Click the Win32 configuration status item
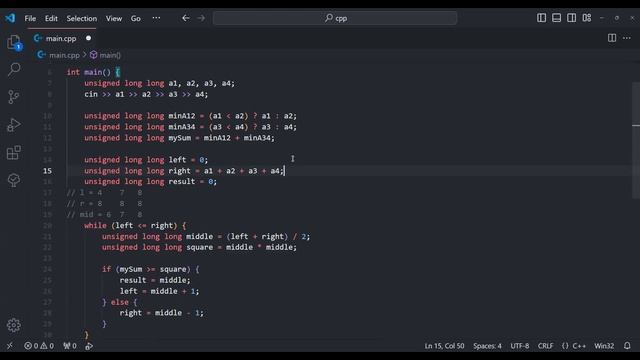The width and height of the screenshot is (640, 360). 604,346
